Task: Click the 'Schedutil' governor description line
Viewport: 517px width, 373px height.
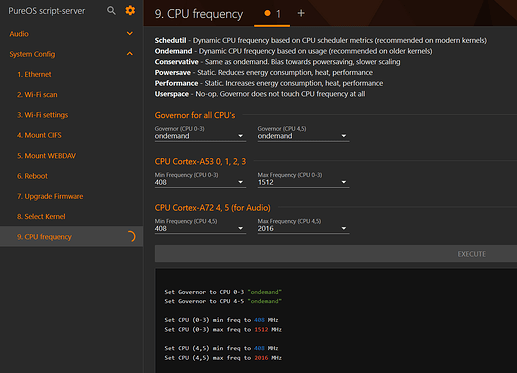Action: [x=320, y=40]
